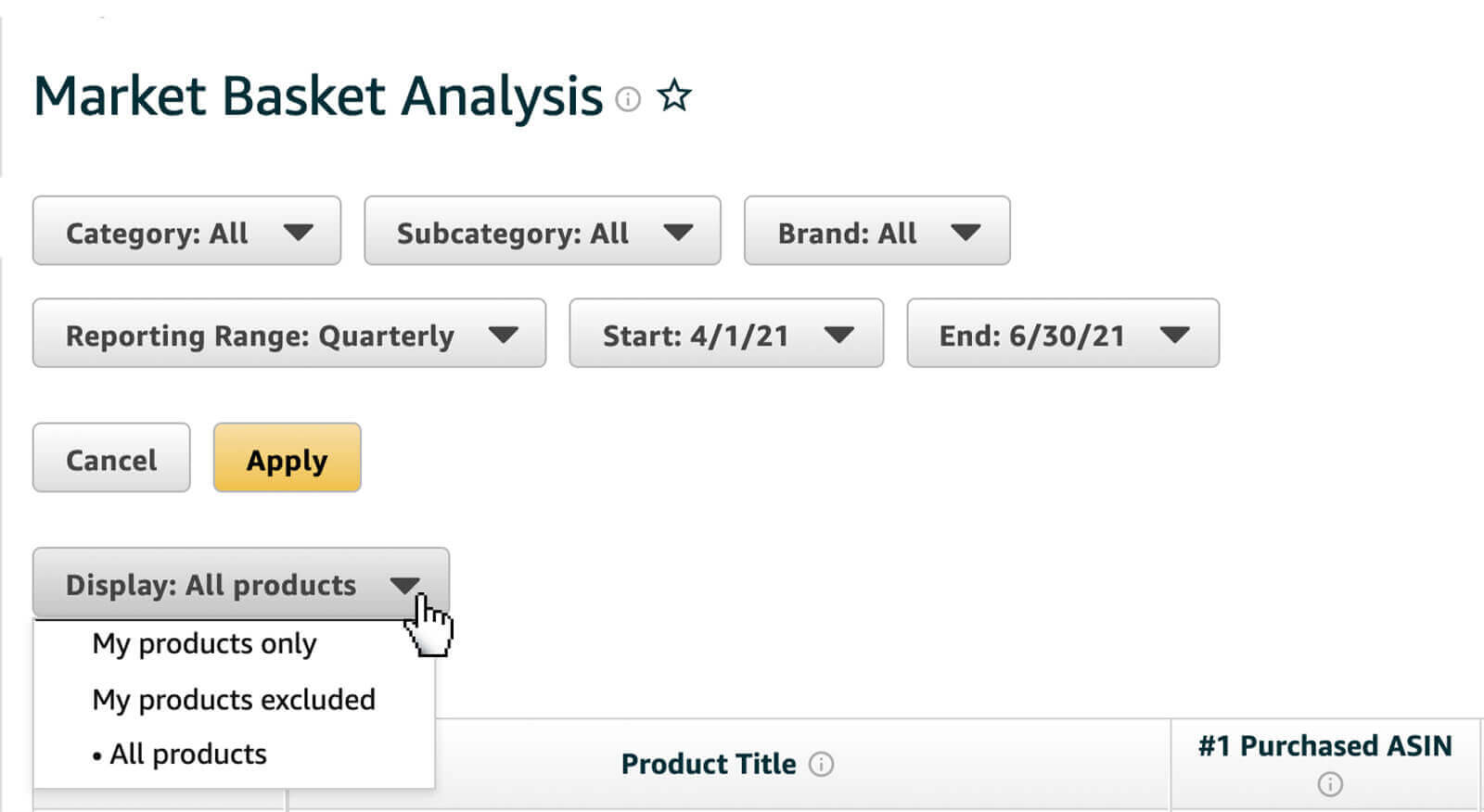Select the My products only option
Image resolution: width=1484 pixels, height=812 pixels.
(x=203, y=643)
